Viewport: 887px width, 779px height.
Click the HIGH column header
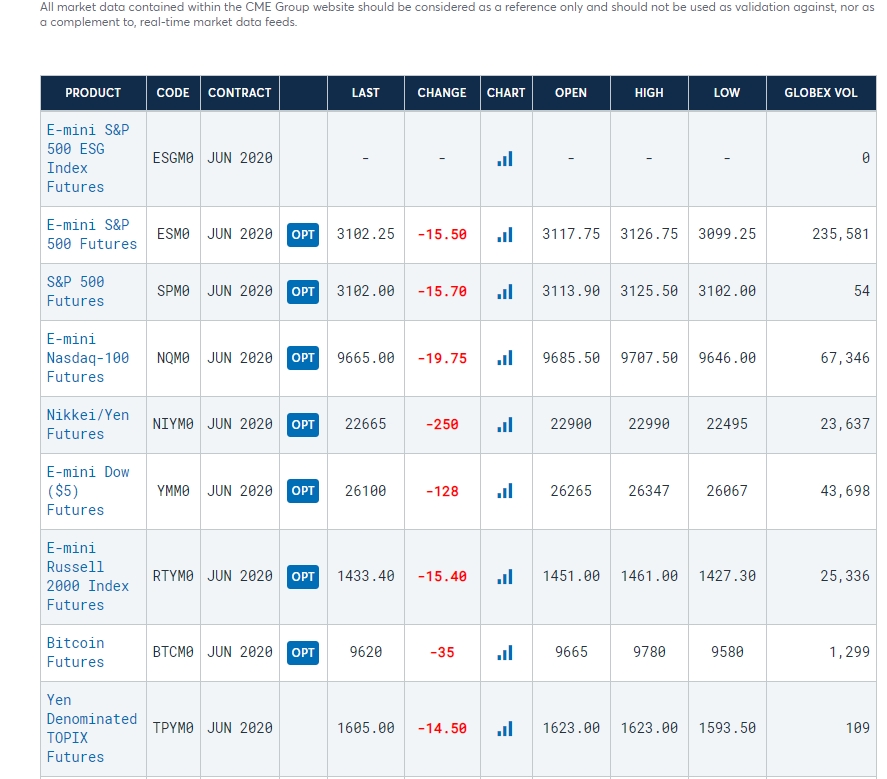pyautogui.click(x=649, y=93)
